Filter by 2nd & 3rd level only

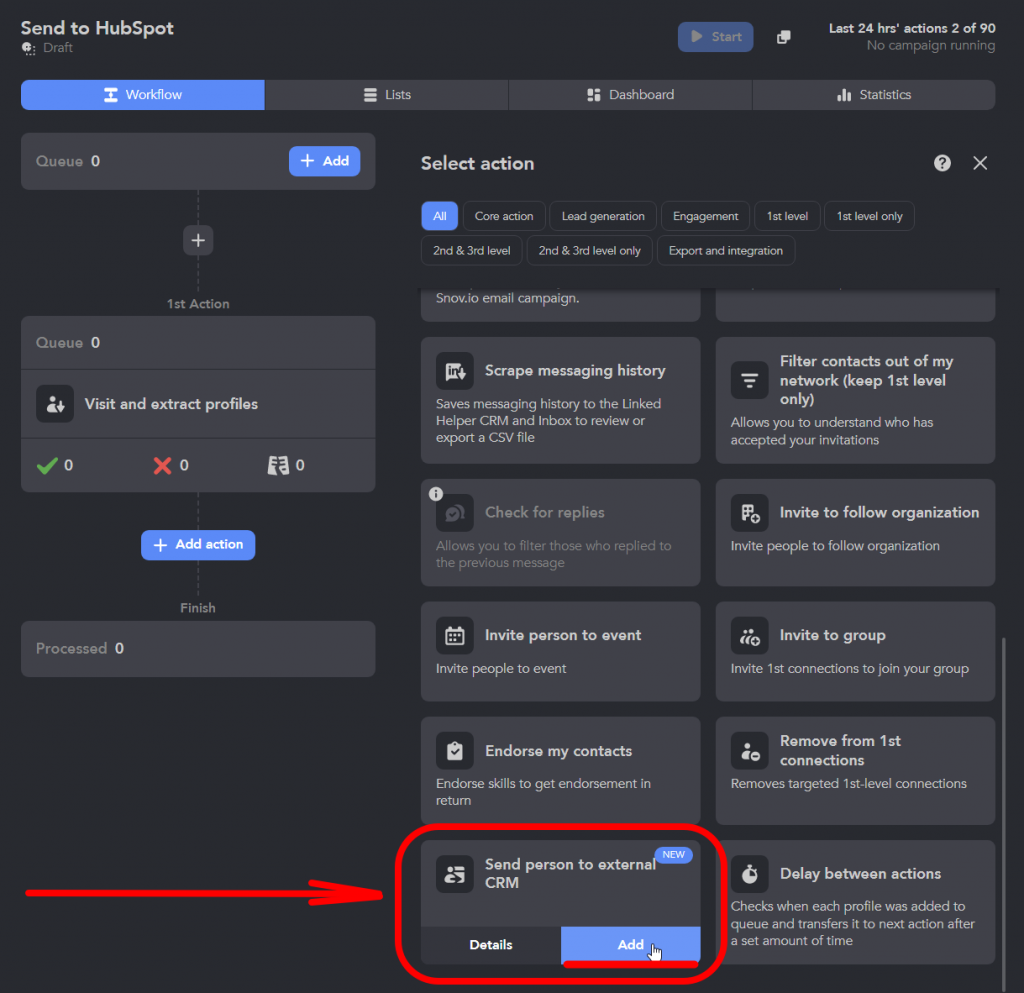(589, 251)
